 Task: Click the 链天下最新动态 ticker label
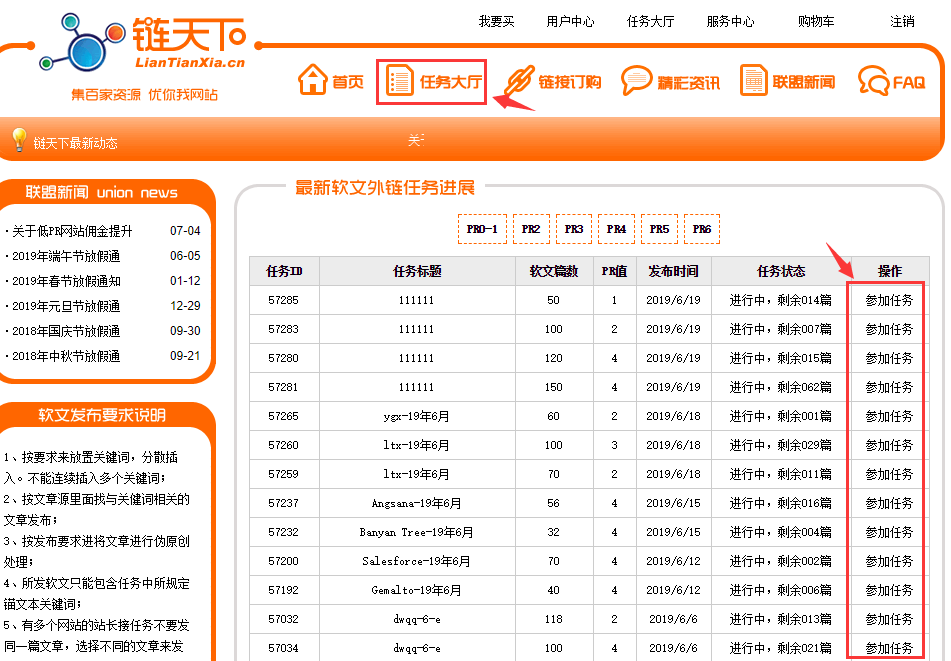[x=75, y=143]
